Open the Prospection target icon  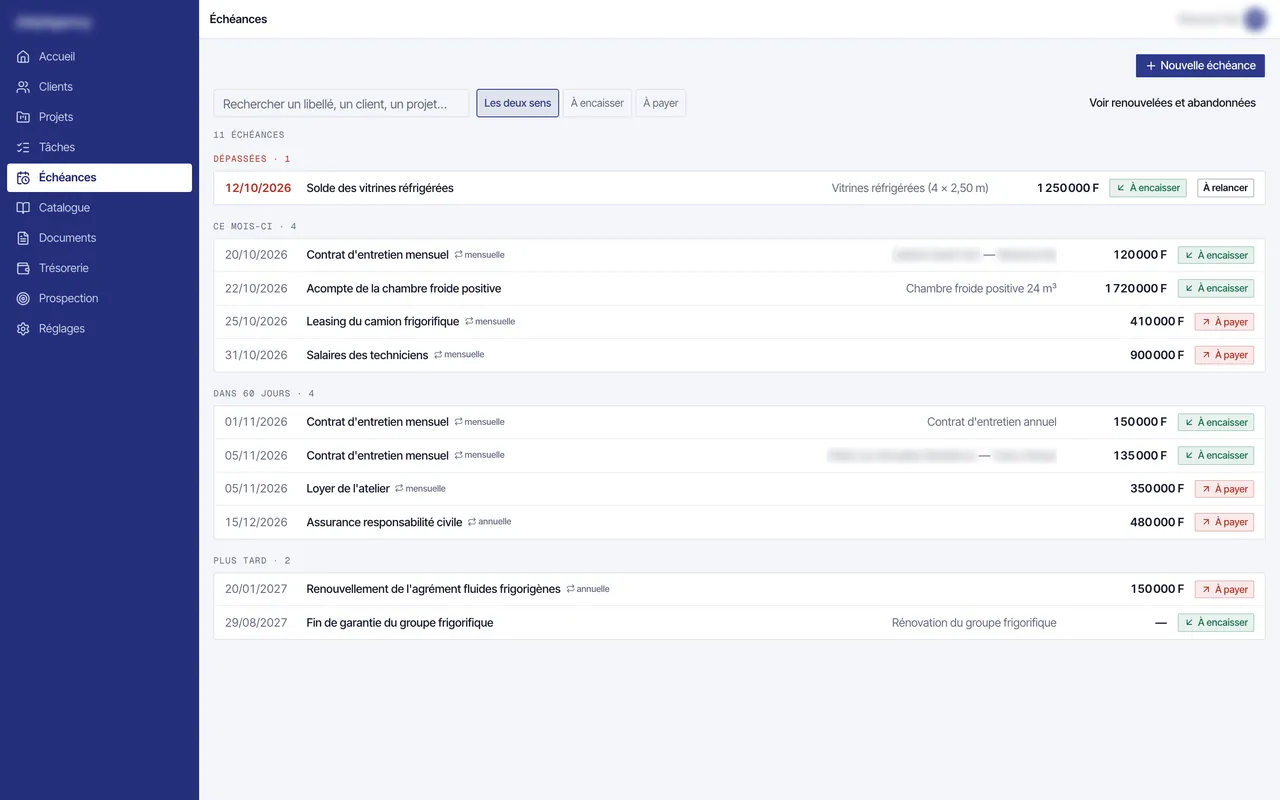(23, 298)
